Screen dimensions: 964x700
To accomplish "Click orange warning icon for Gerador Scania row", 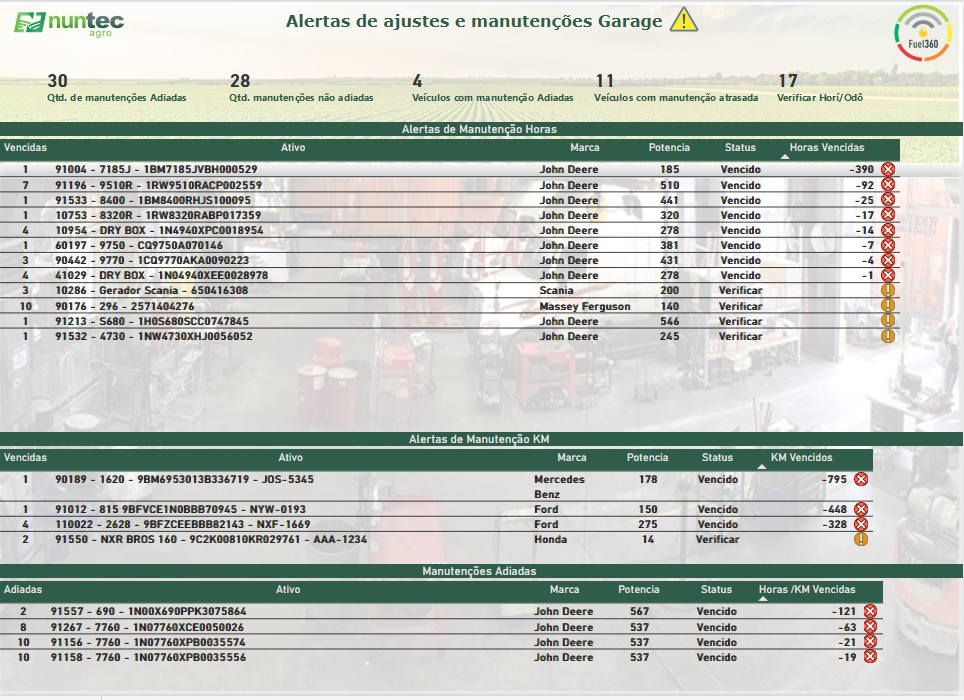I will (888, 290).
